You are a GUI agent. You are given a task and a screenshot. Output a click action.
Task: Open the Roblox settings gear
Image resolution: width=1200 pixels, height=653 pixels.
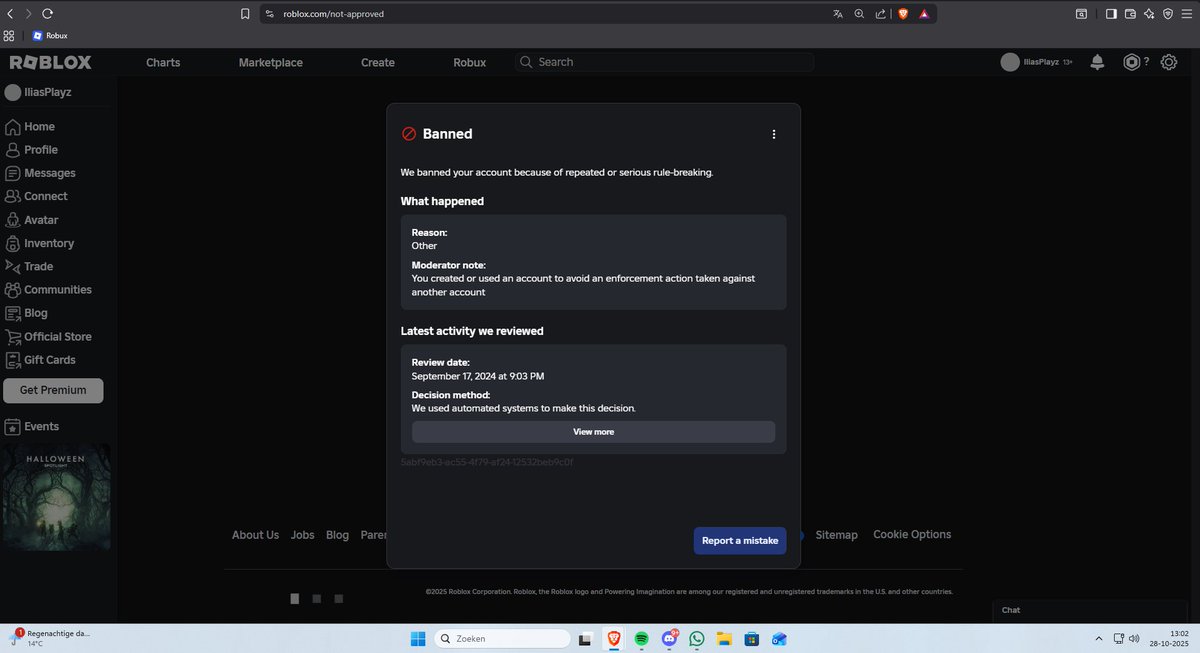(1168, 61)
